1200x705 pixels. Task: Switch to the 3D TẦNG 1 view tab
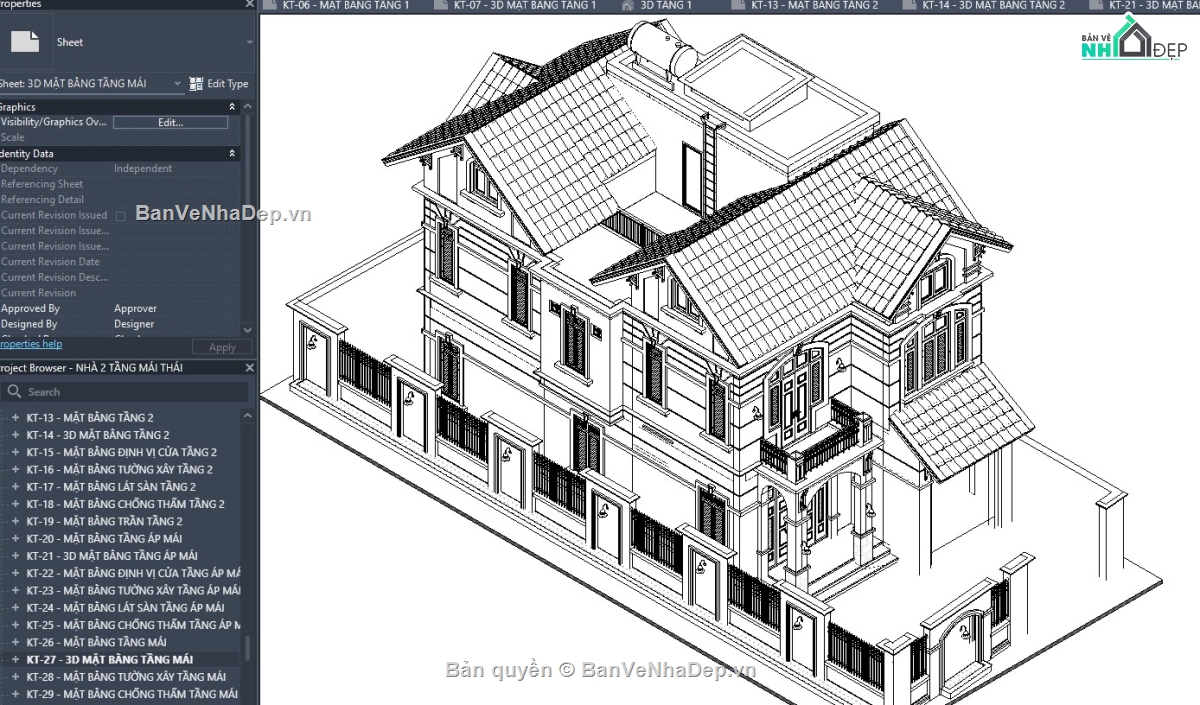pos(666,5)
